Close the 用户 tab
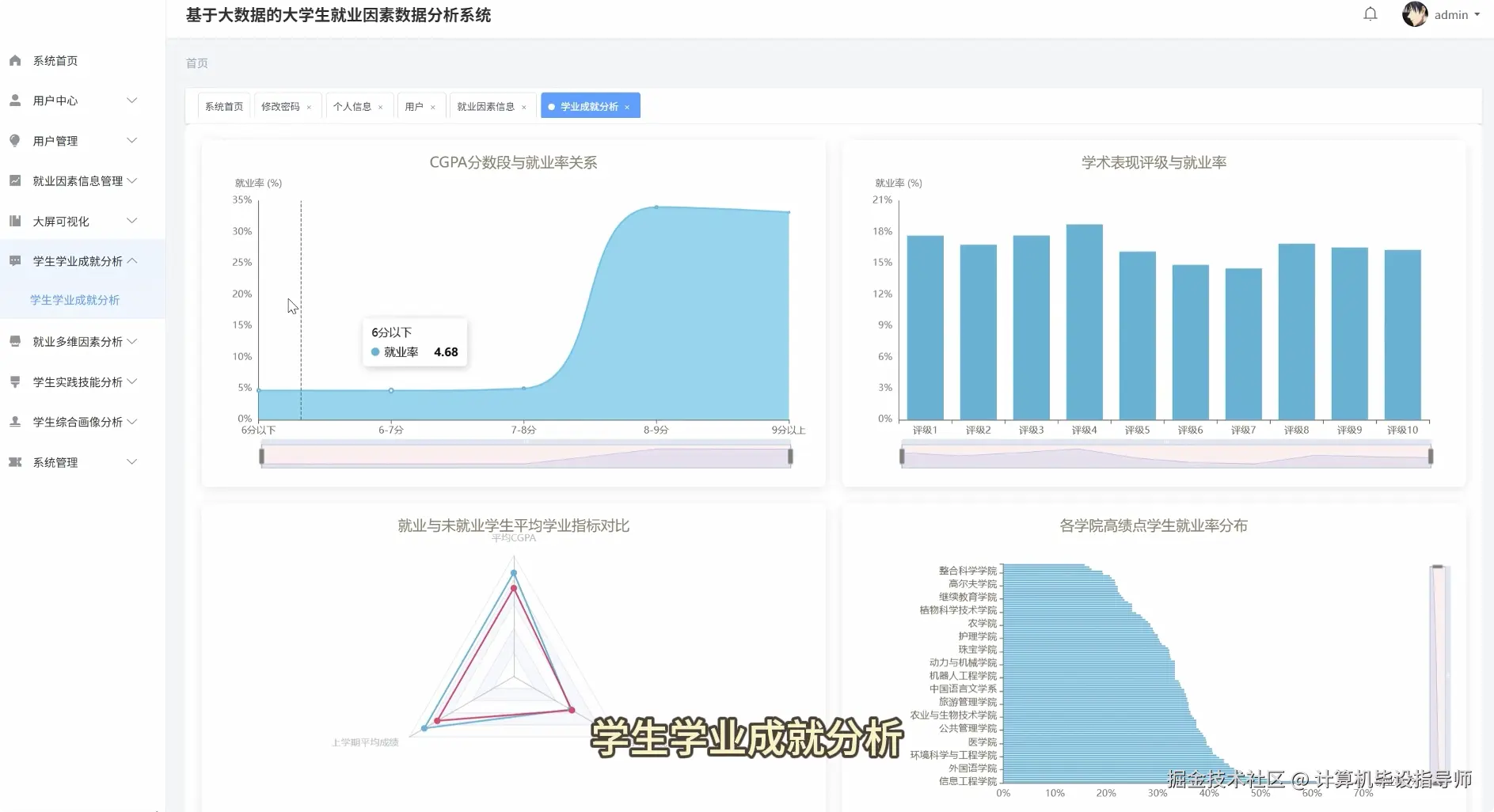The height and width of the screenshot is (812, 1494). 433,107
